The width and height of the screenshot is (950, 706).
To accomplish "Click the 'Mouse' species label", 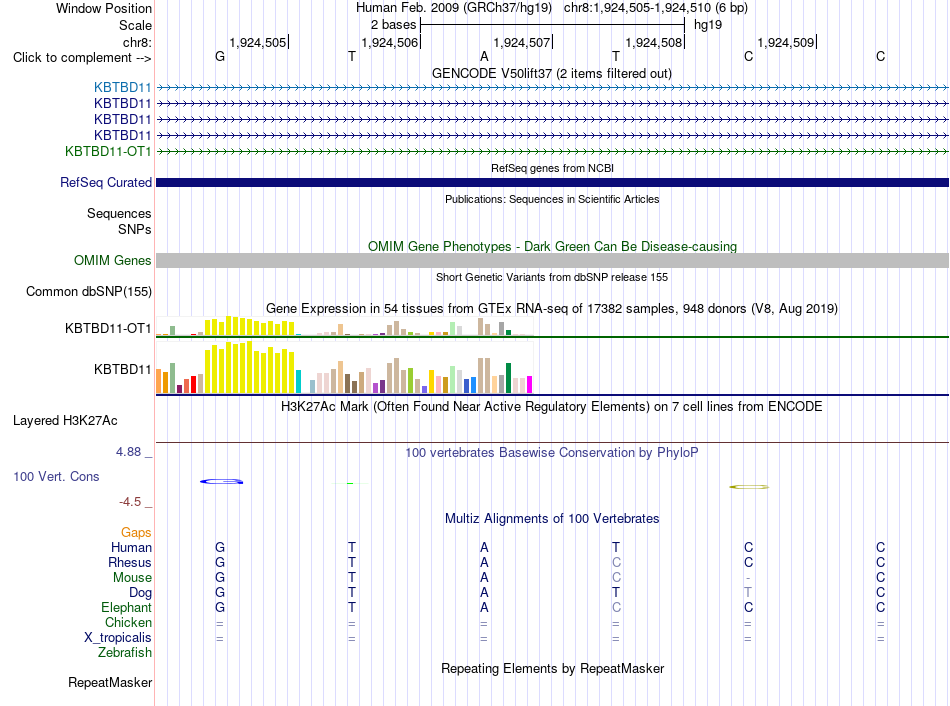I will pyautogui.click(x=132, y=578).
